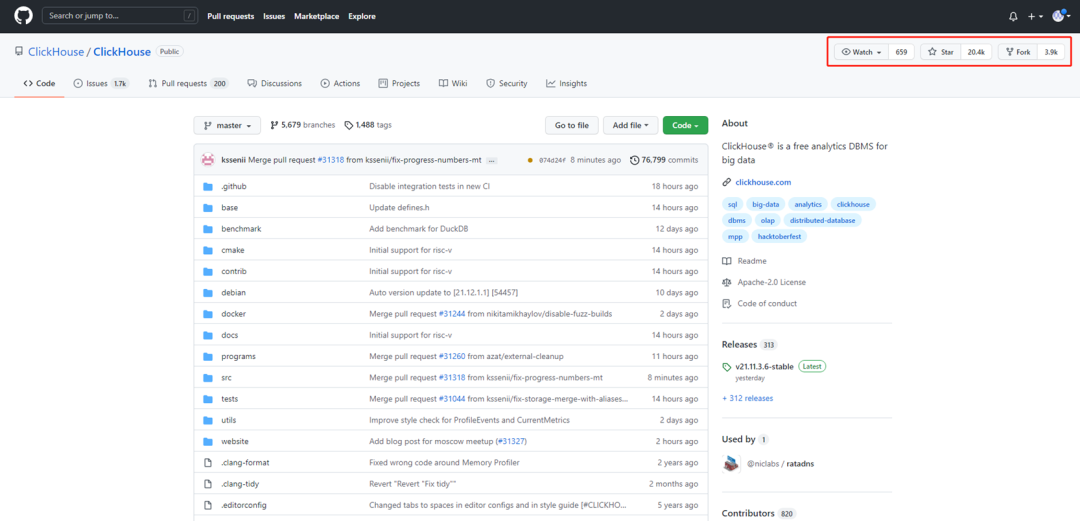Click the kssenii commit author avatar

click(207, 160)
